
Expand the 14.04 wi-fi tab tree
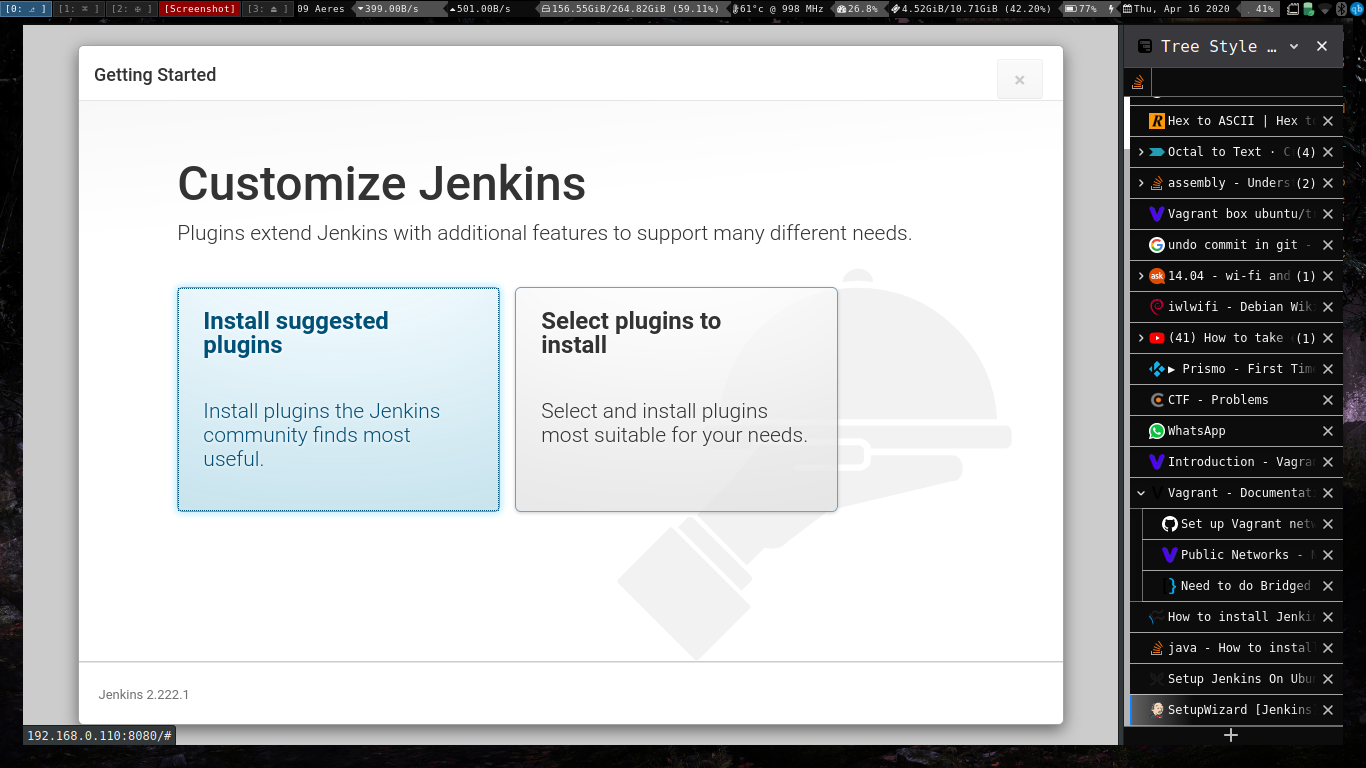pos(1141,276)
